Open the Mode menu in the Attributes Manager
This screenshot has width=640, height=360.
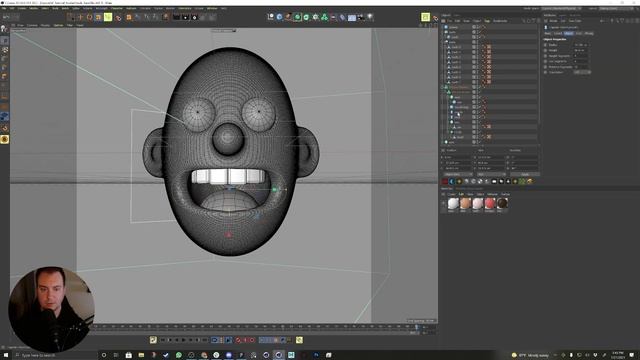coord(553,21)
